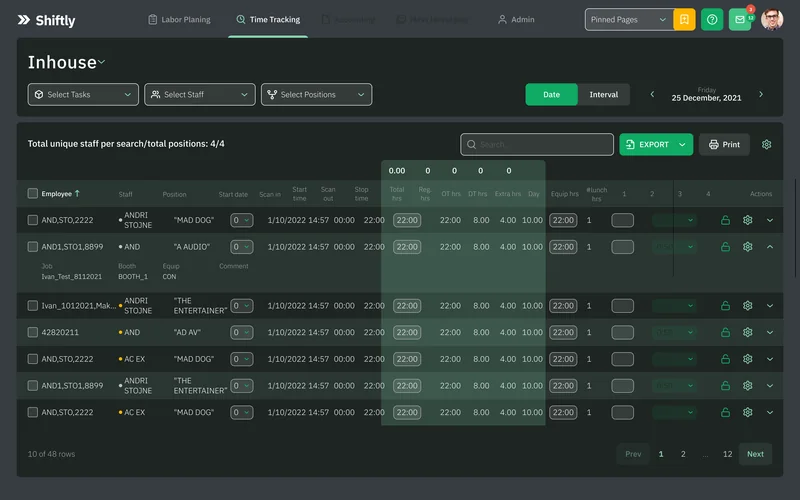The width and height of the screenshot is (800, 500).
Task: Expand the 42820211 row details
Action: (770, 332)
